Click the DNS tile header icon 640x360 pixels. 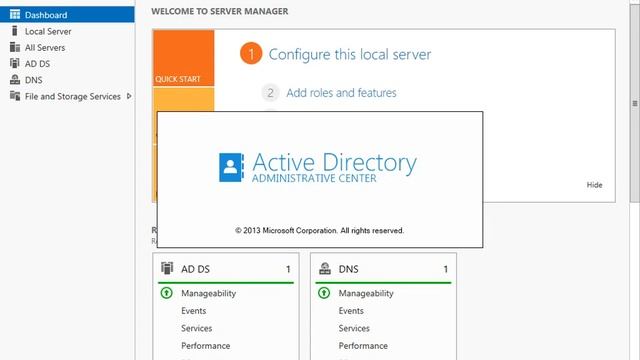click(325, 268)
